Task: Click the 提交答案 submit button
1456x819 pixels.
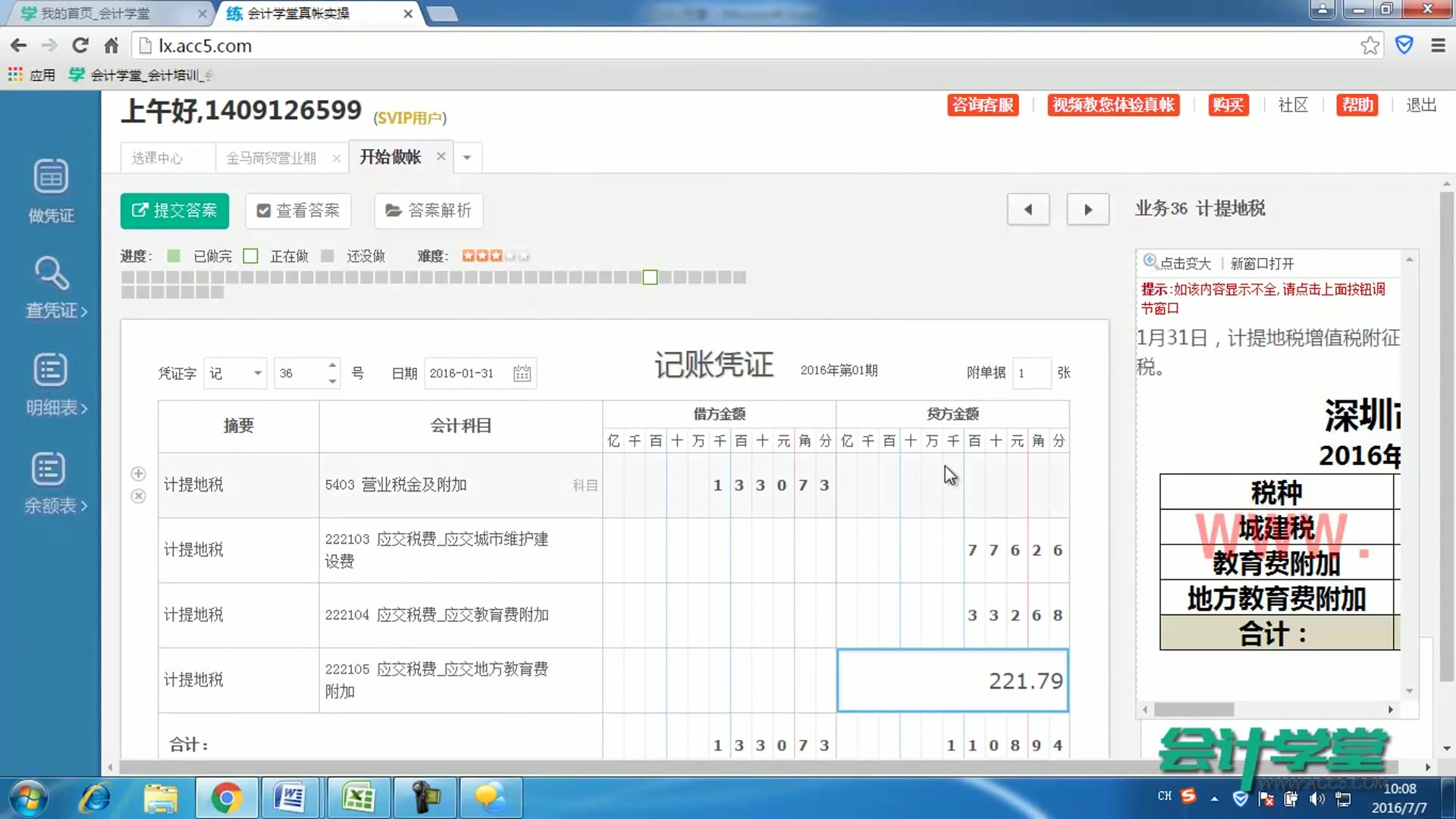Action: click(x=174, y=211)
